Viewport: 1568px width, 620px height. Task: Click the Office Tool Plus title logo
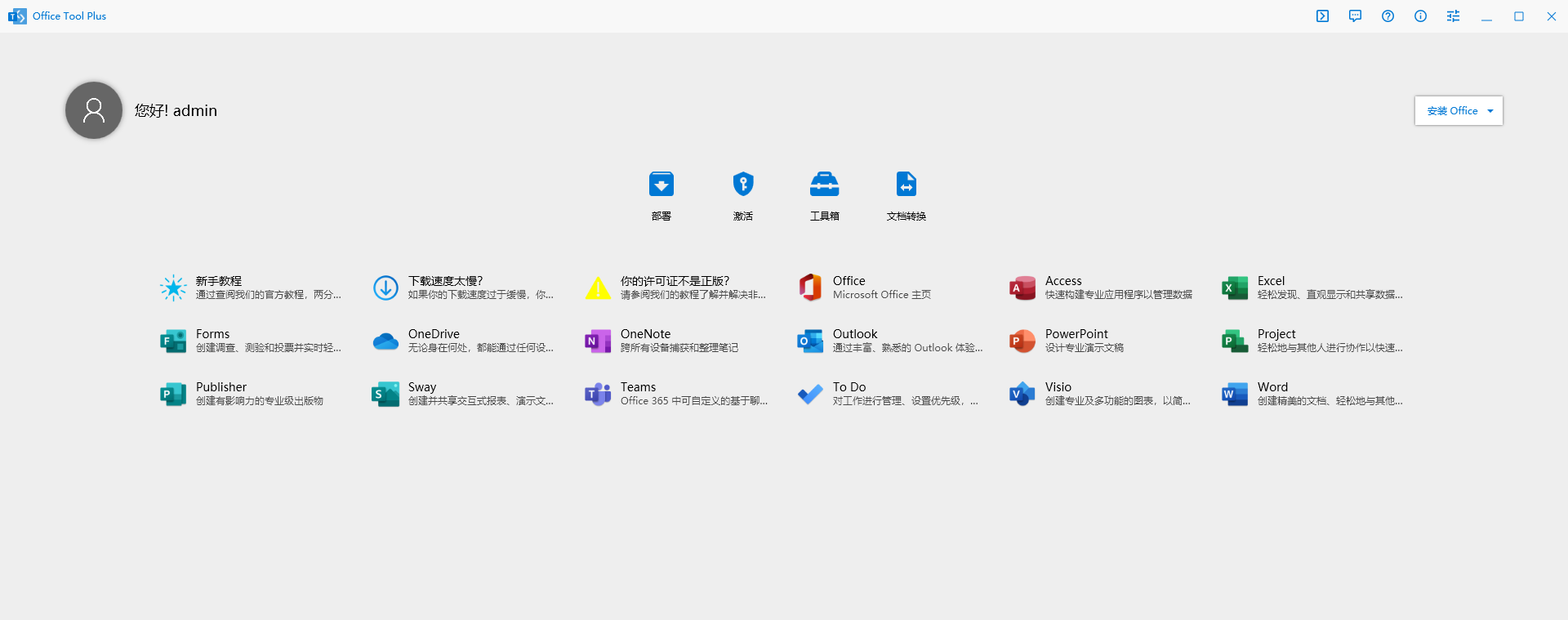17,16
